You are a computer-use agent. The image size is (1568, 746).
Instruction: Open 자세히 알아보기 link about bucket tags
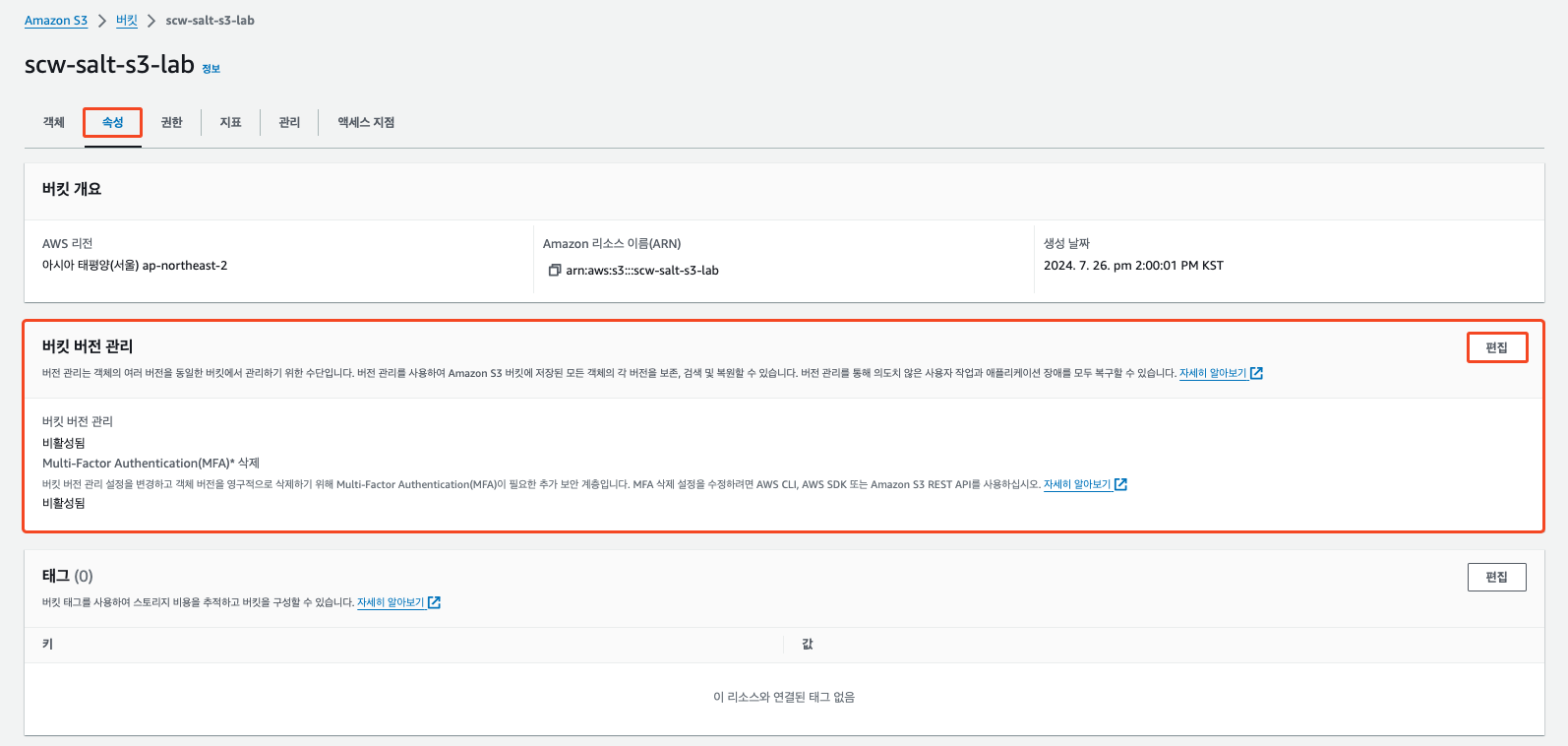pyautogui.click(x=390, y=602)
